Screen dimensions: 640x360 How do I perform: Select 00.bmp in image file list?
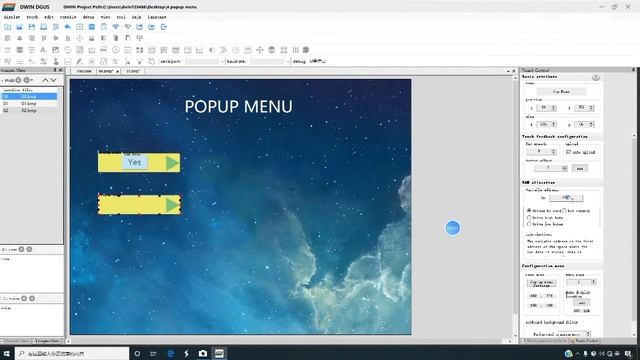pyautogui.click(x=29, y=96)
